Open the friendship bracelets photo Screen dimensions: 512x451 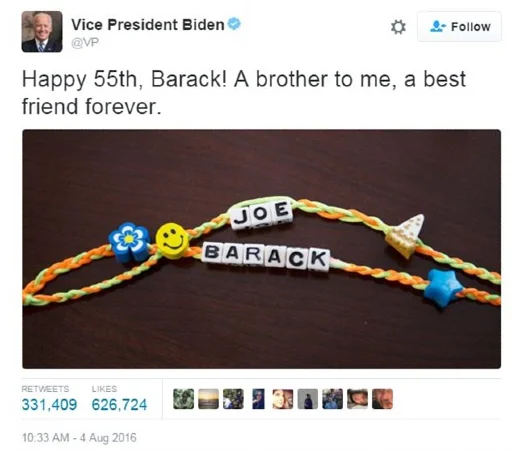262,249
